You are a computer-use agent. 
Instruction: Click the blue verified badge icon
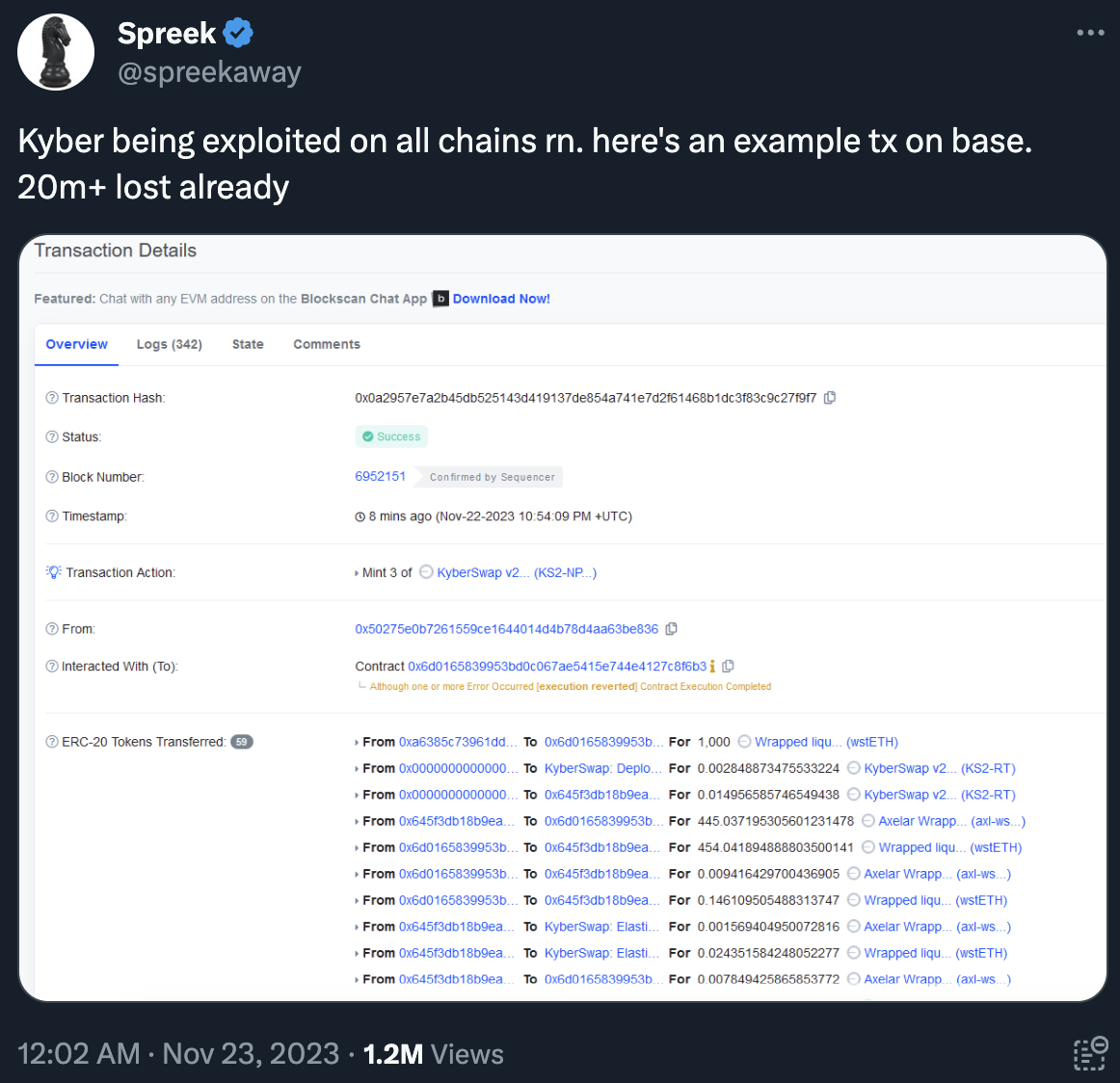click(238, 33)
